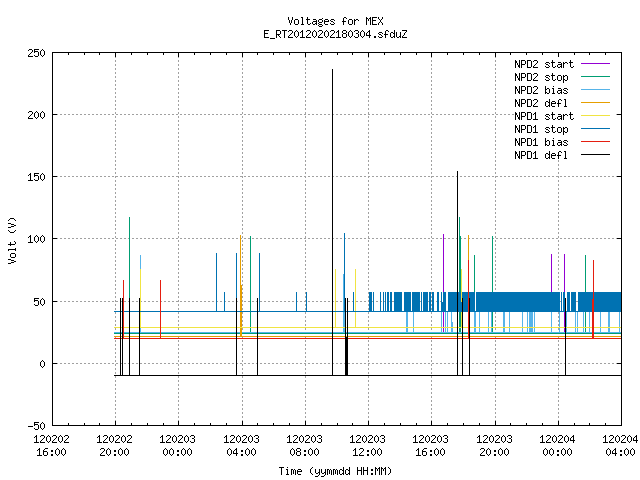This screenshot has height=480, width=640.
Task: Click the y-axis tick value 200
Action: click(36, 115)
